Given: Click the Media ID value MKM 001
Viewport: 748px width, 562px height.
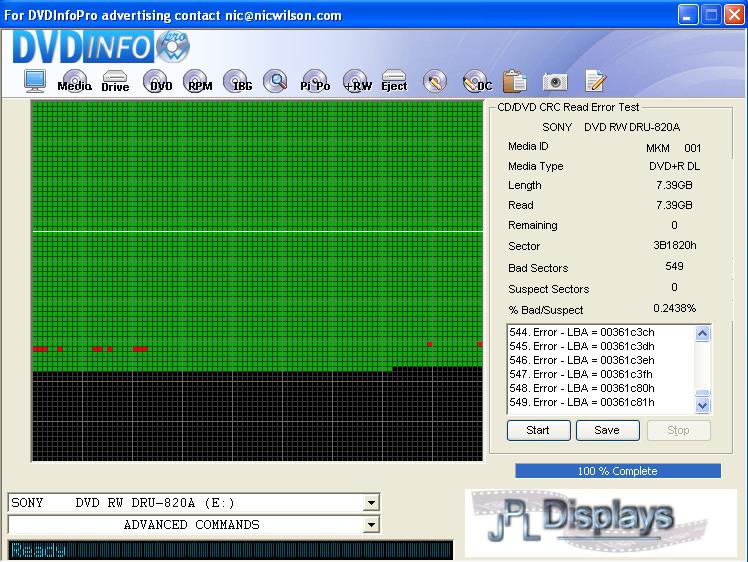Looking at the screenshot, I should [674, 148].
